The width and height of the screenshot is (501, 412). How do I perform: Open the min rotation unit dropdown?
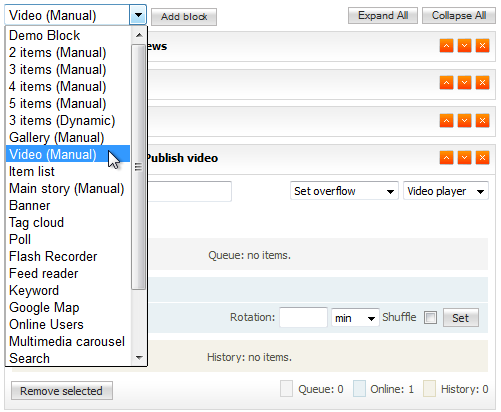(355, 318)
